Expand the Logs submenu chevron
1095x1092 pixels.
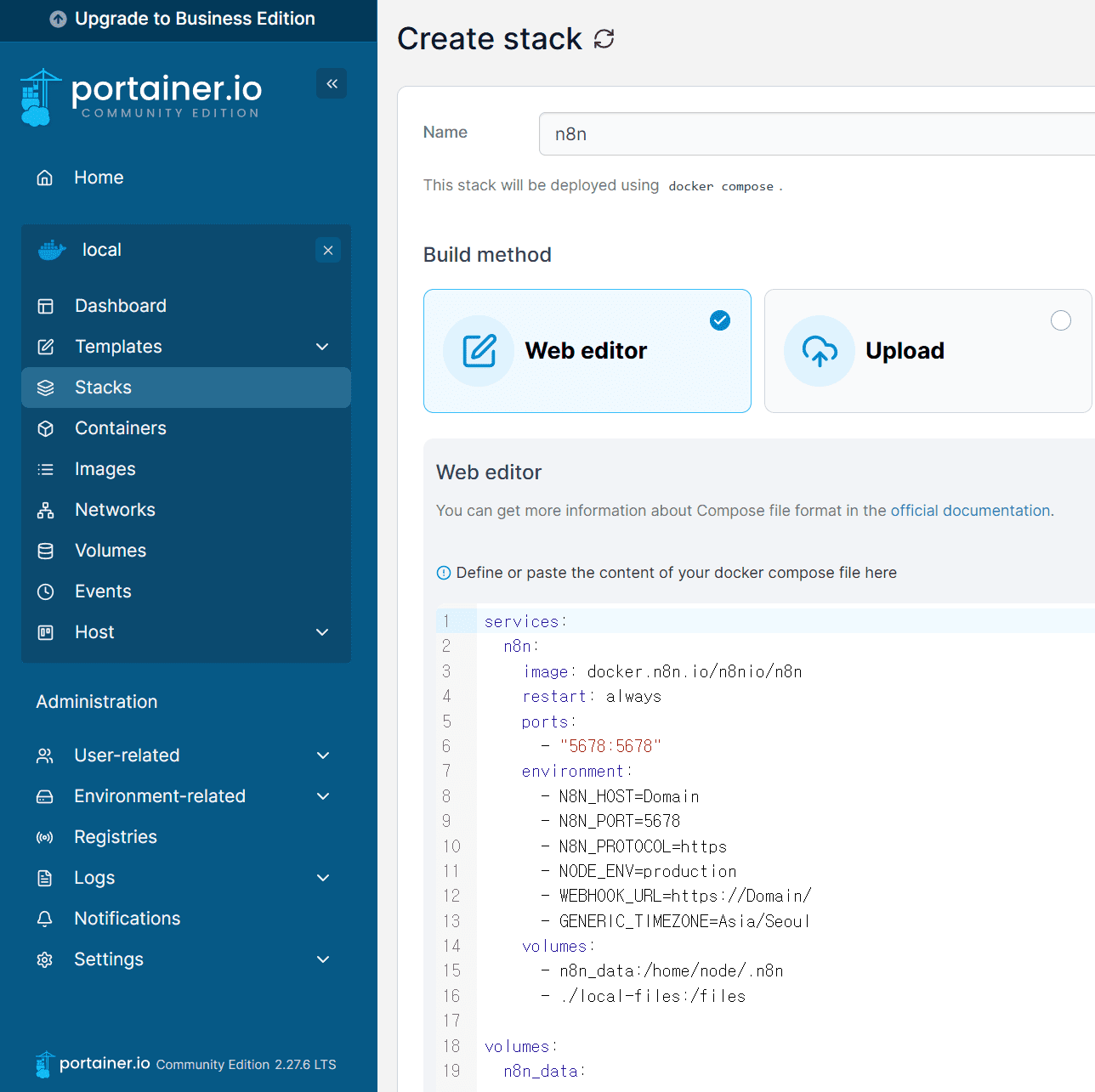click(323, 878)
